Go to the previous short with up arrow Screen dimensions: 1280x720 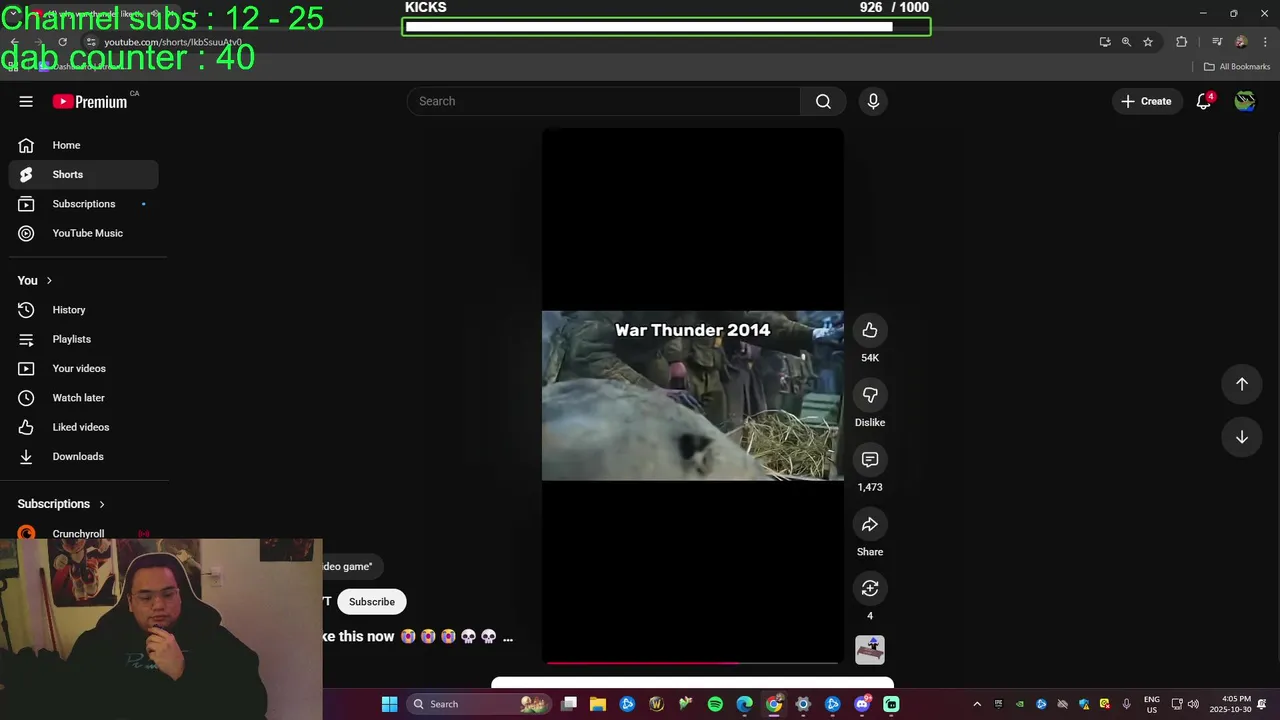click(1242, 384)
